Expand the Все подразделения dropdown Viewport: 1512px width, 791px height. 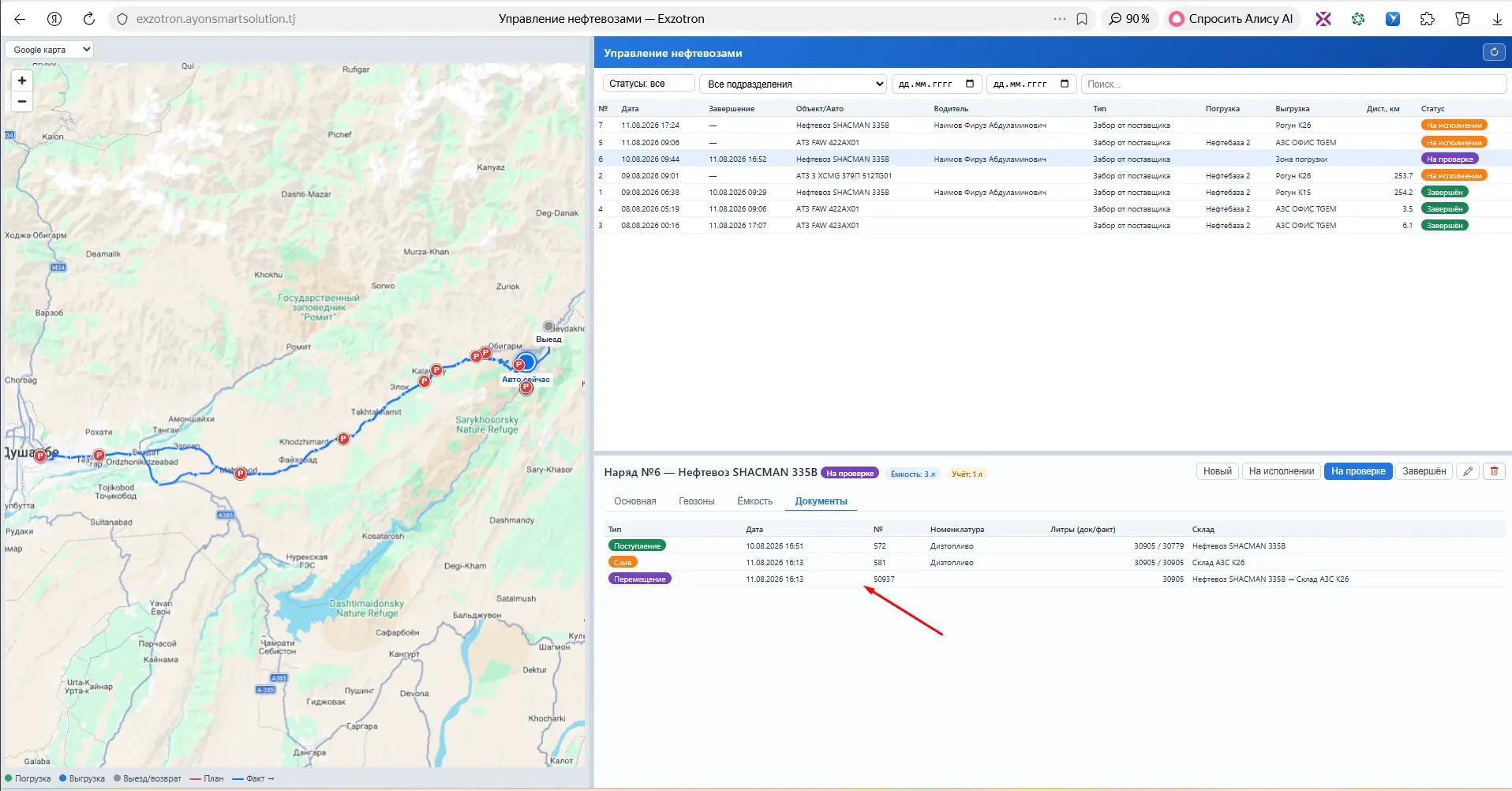pos(794,84)
